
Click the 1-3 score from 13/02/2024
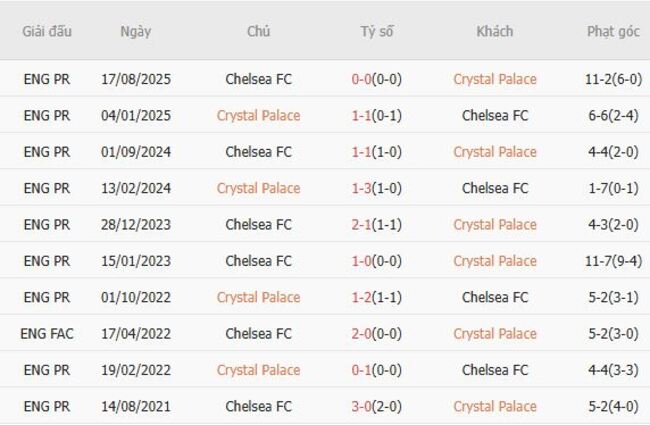(362, 188)
